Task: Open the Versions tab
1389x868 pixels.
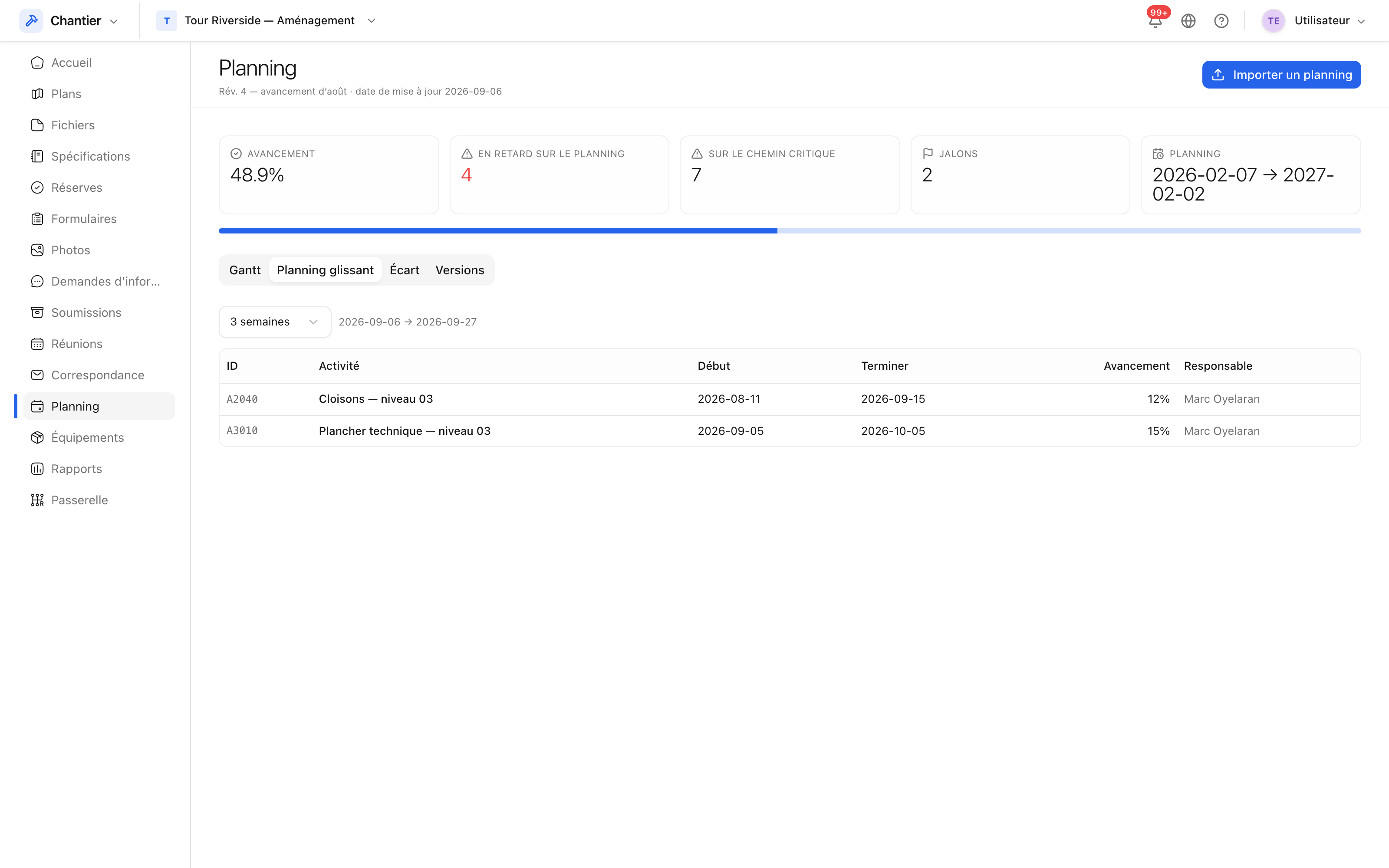Action: [x=460, y=270]
